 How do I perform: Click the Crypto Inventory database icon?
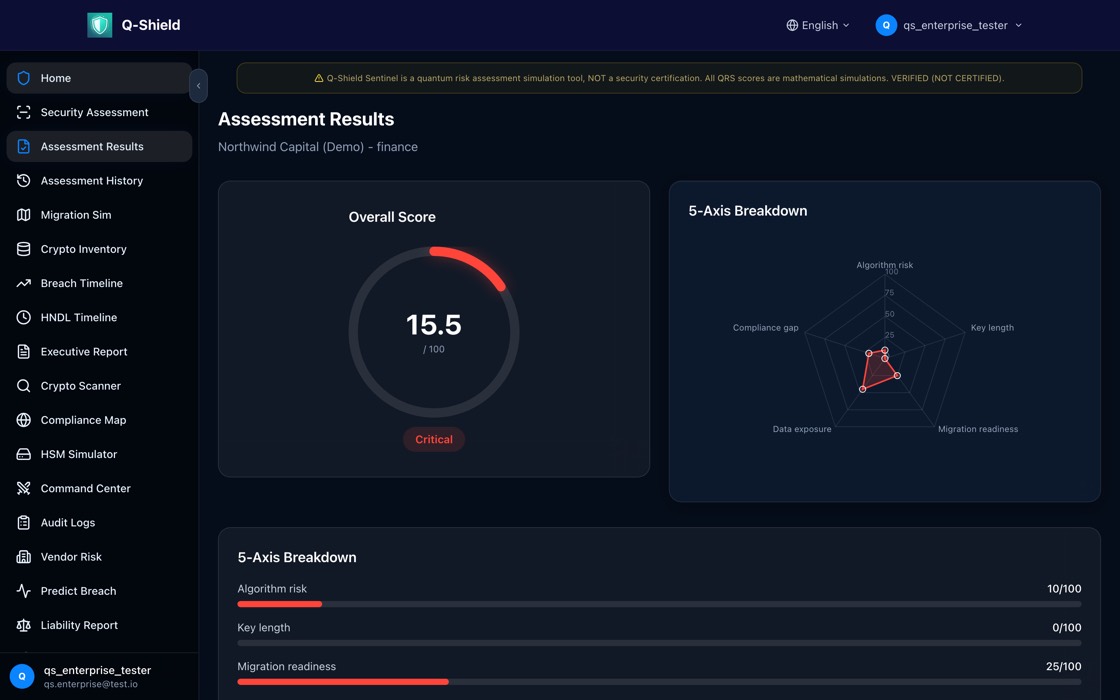coord(24,249)
